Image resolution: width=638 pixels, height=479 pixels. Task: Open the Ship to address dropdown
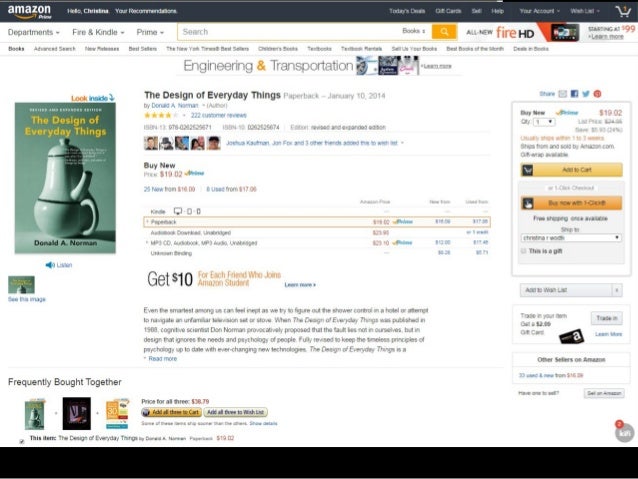[571, 238]
